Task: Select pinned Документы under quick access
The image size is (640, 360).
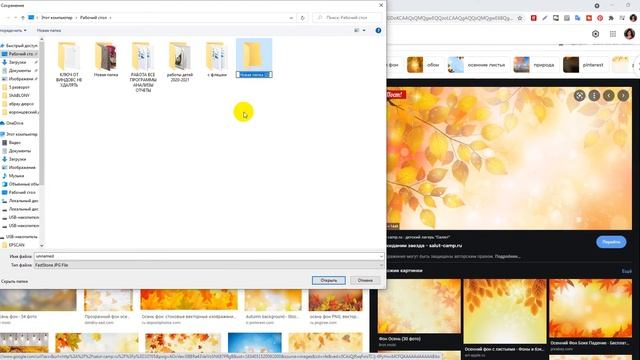Action: coord(20,71)
